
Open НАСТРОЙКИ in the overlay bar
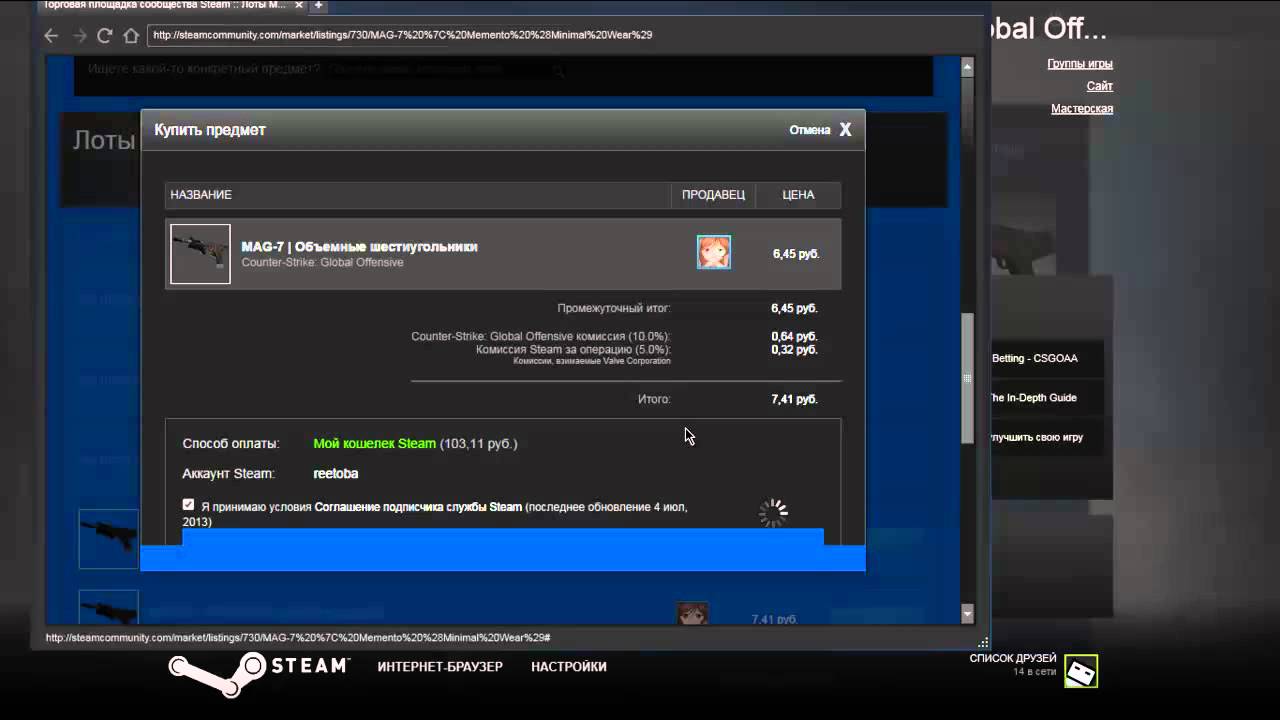click(x=569, y=667)
